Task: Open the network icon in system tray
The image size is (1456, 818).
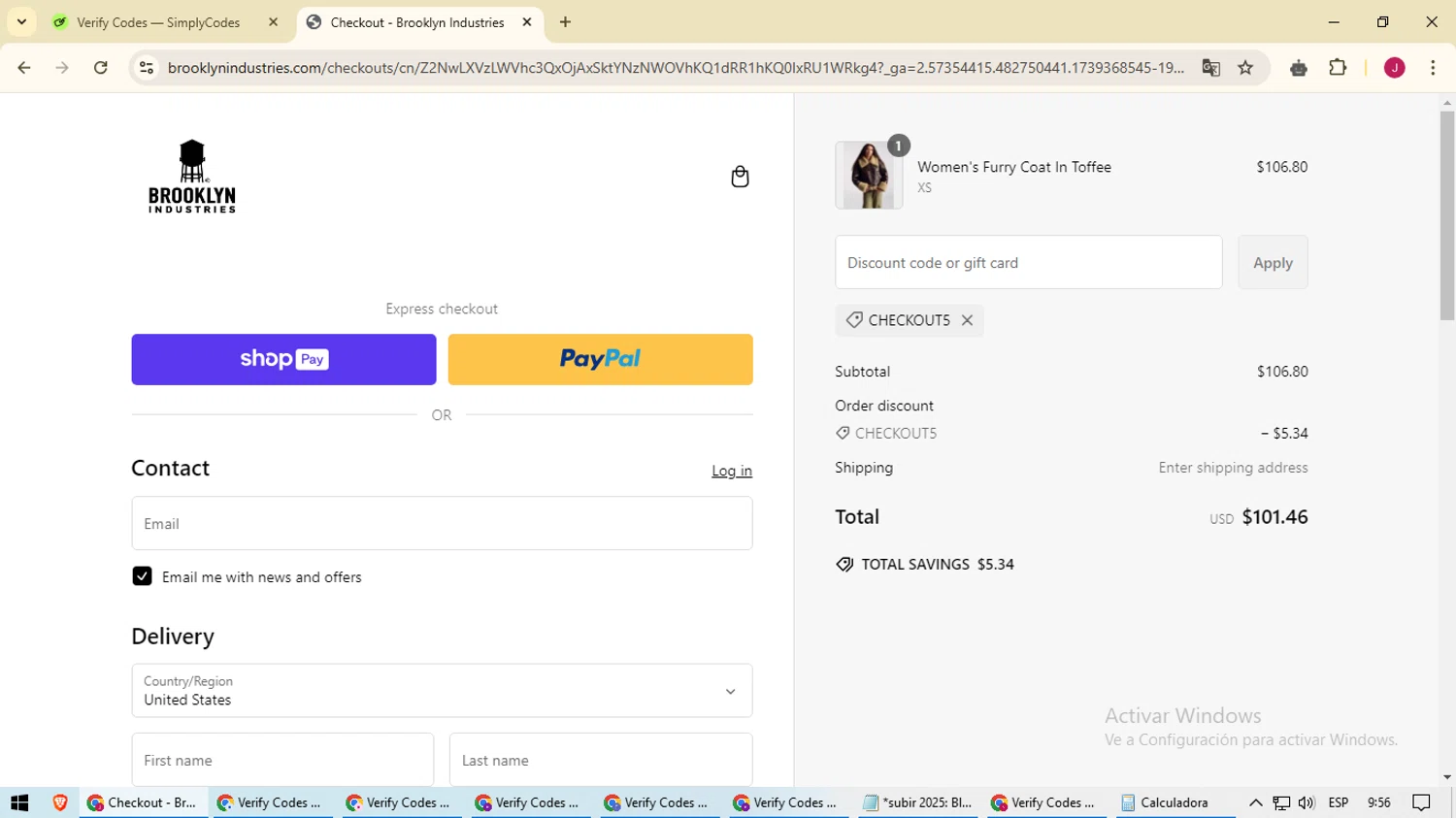Action: [1281, 802]
